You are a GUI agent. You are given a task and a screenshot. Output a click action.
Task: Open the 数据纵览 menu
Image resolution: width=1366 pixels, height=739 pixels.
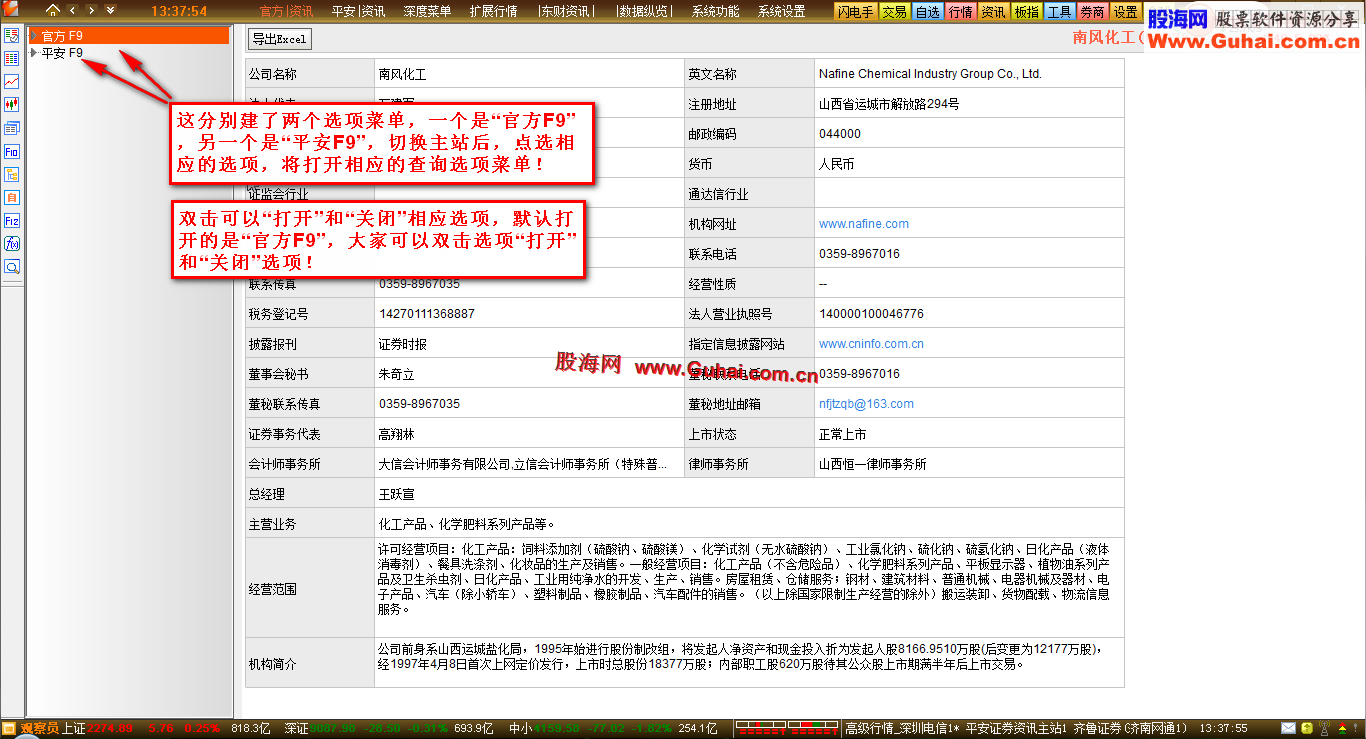point(645,12)
